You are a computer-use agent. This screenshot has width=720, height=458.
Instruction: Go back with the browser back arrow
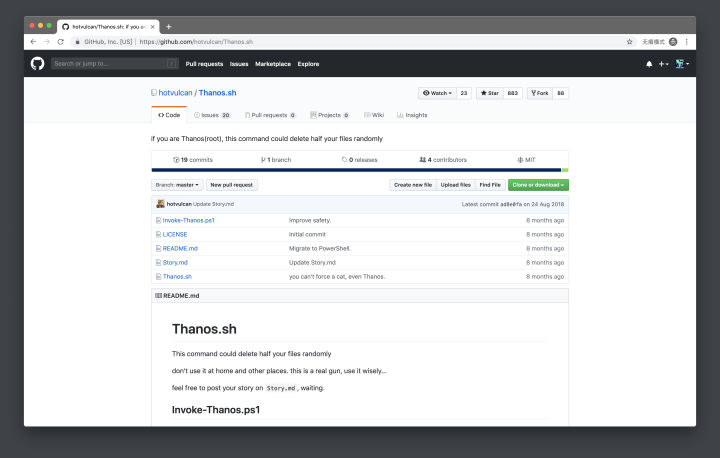(33, 41)
